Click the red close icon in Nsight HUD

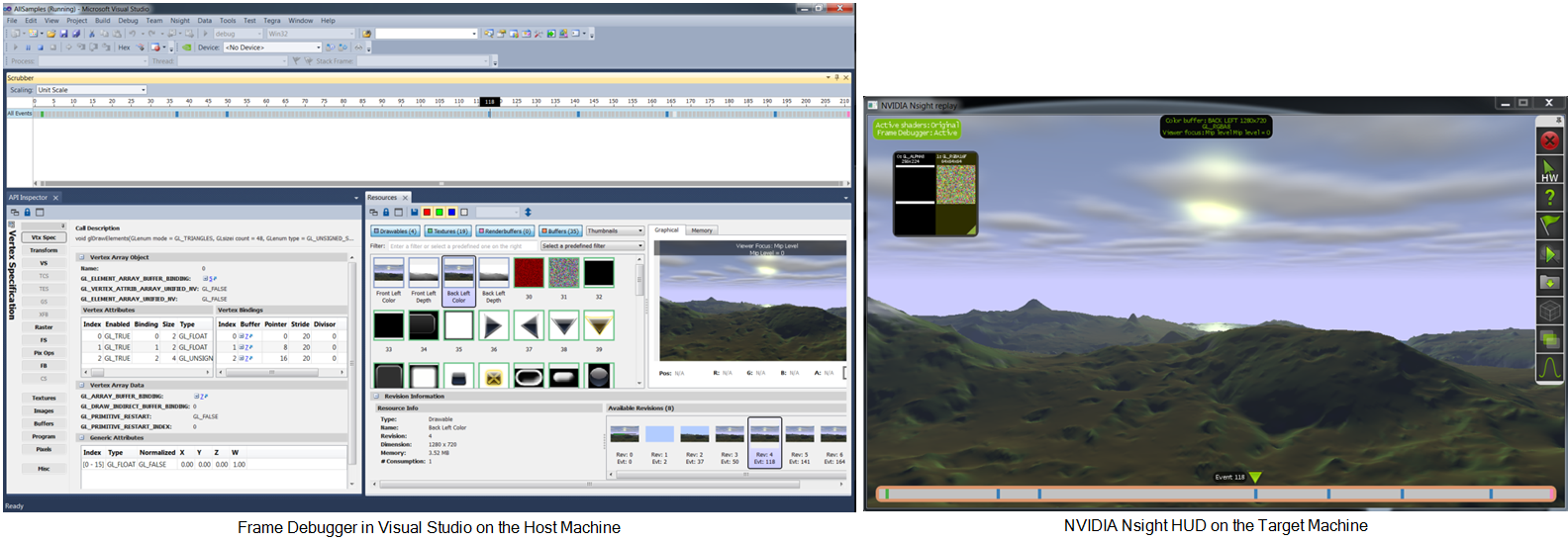1549,140
